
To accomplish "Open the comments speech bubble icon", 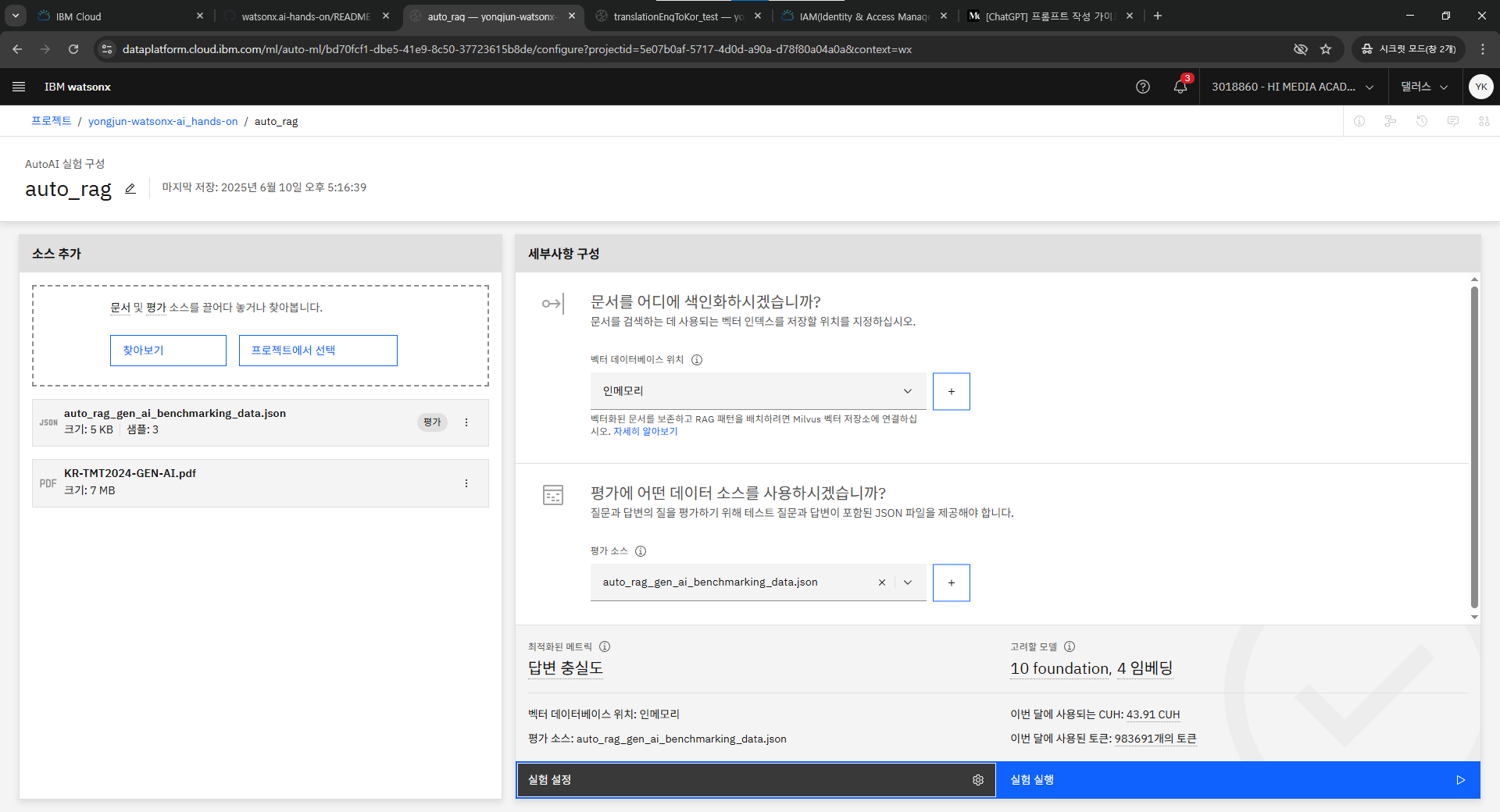I will tap(1453, 121).
